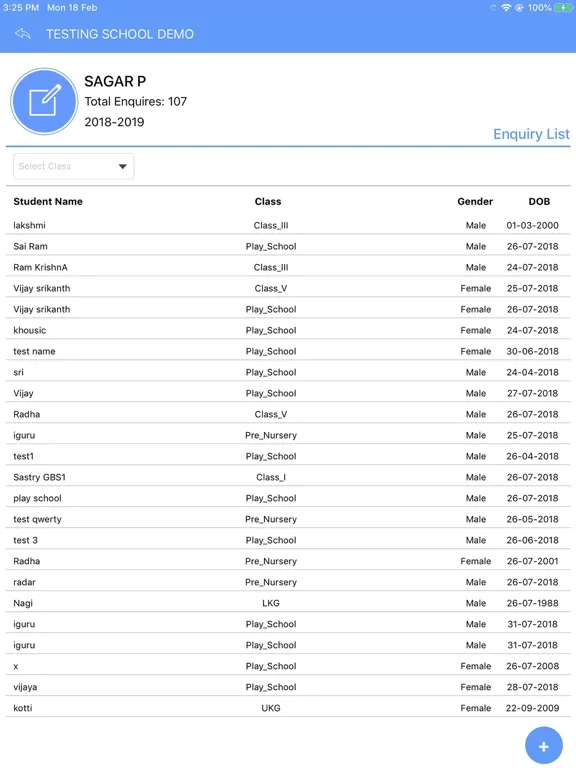
Task: Tap the Class column header
Action: pos(268,201)
